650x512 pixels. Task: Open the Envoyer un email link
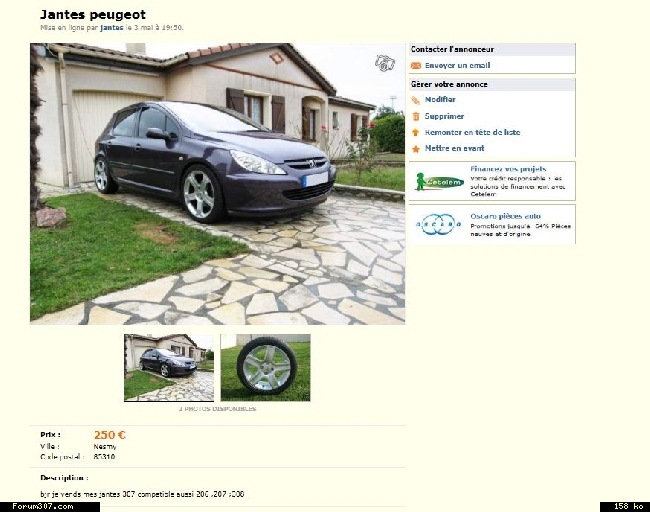[x=457, y=66]
